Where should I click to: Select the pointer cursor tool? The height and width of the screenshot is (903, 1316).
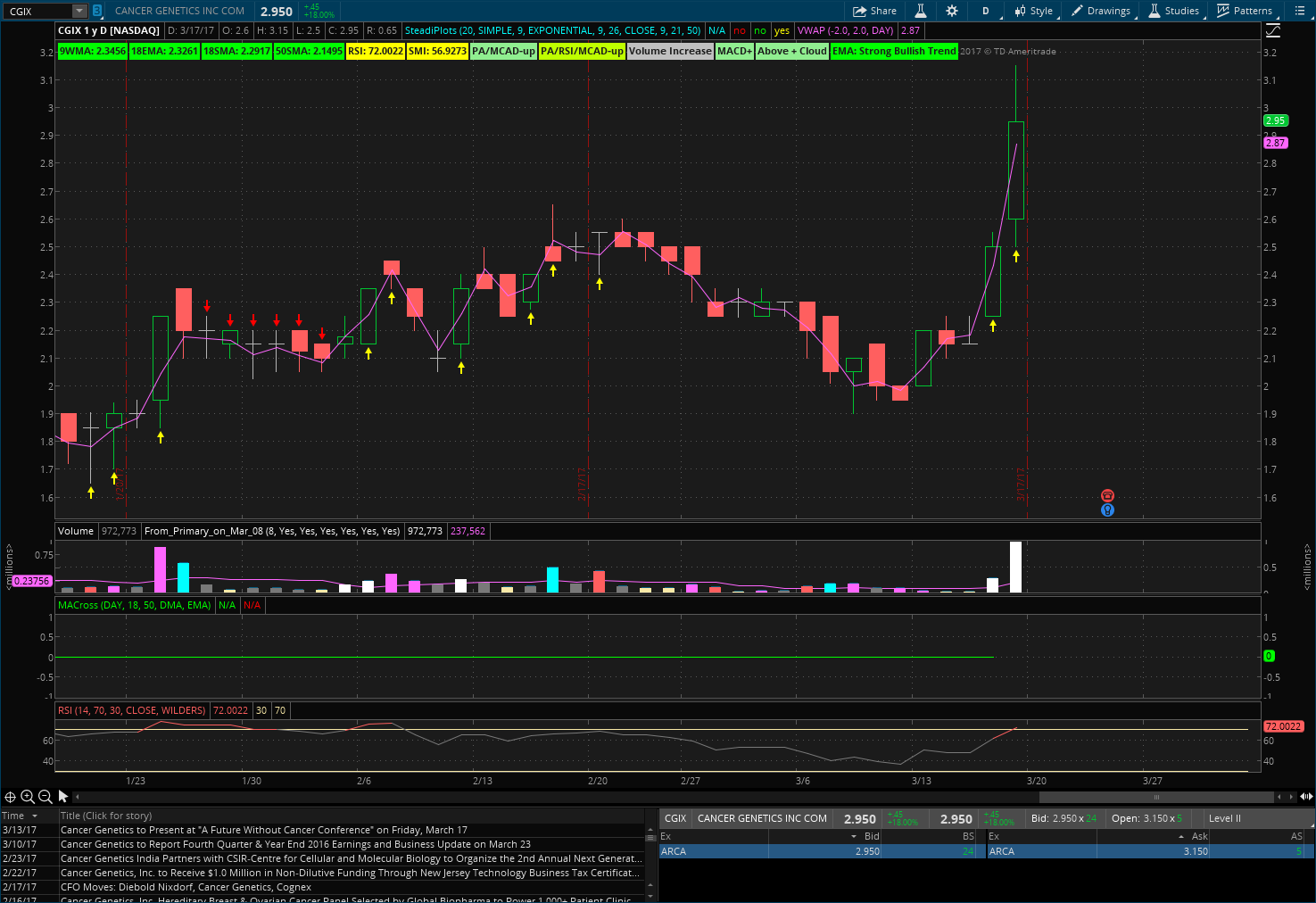[62, 797]
